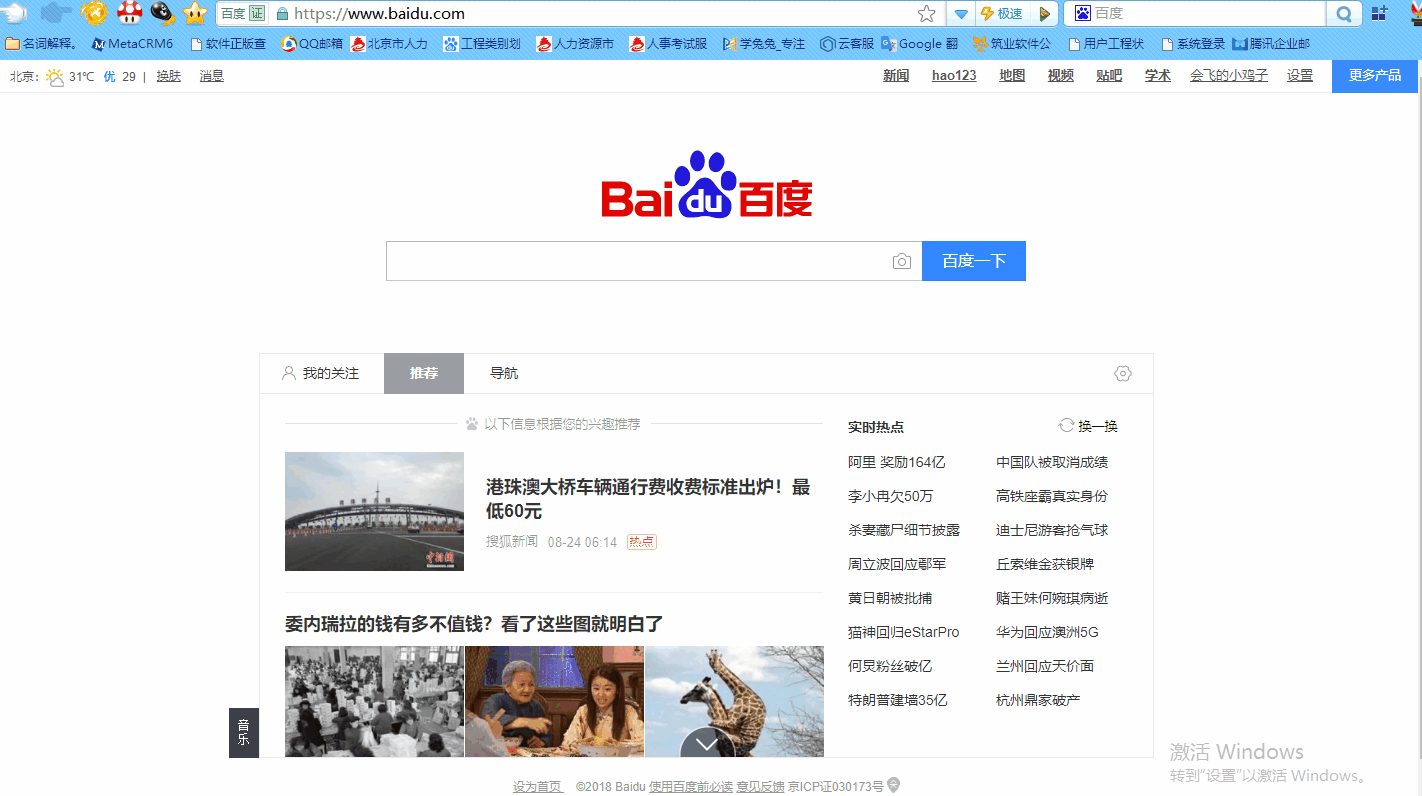
Task: Open the address bar dropdown arrow
Action: (960, 14)
